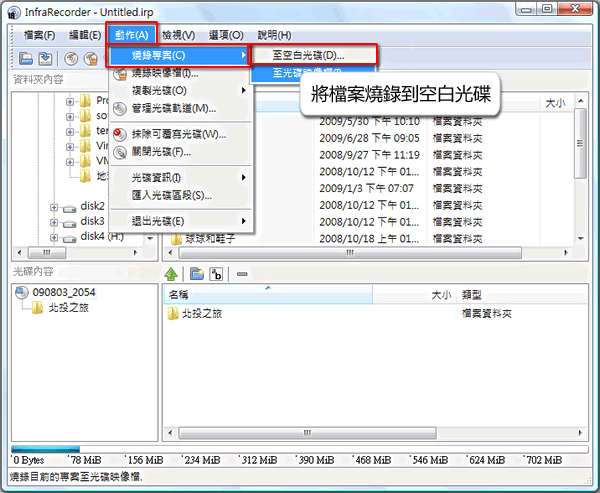
Task: Choose 抹除可覆寫光碟(W)... menu item
Action: tap(181, 134)
